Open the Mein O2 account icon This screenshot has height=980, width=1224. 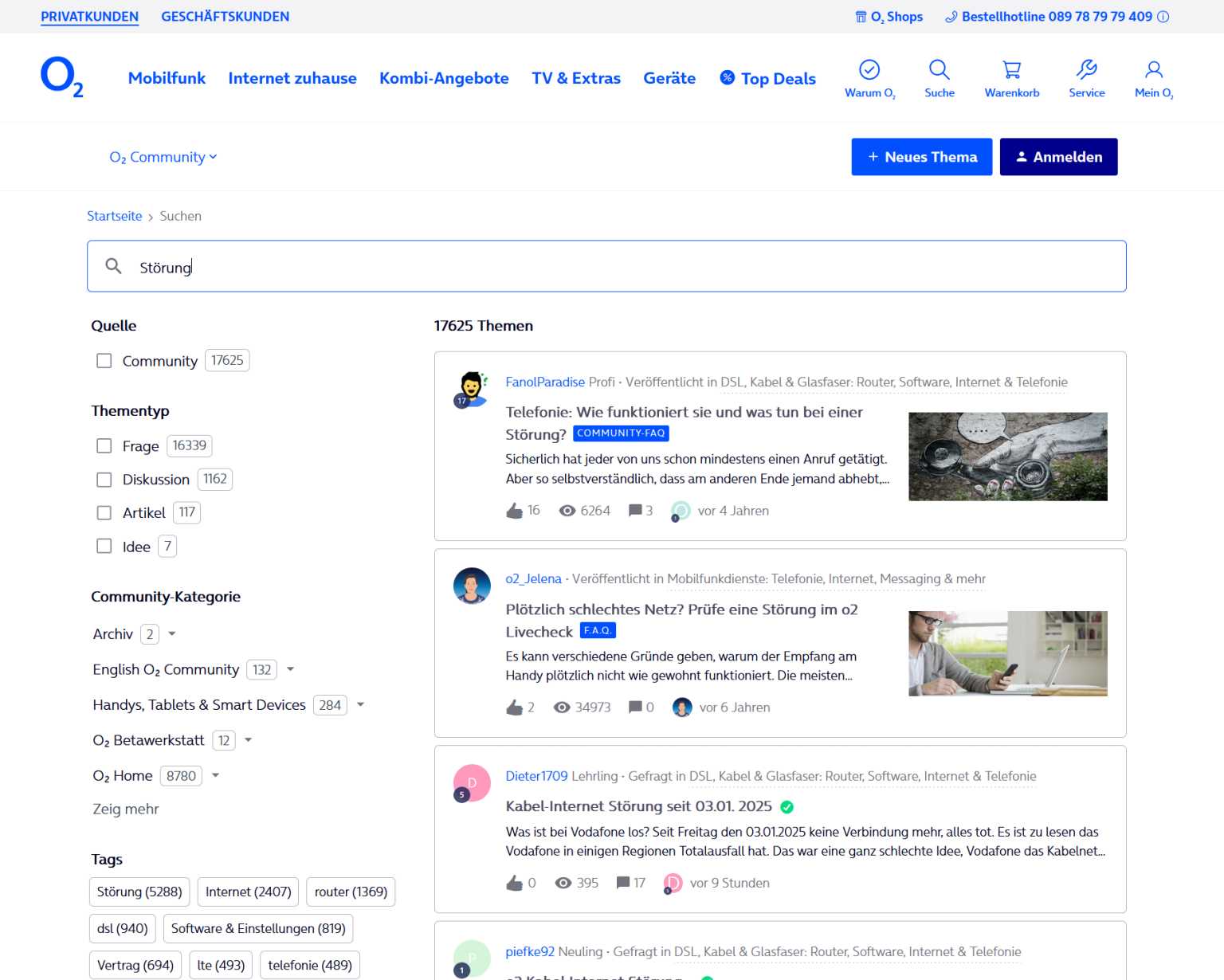1153,70
